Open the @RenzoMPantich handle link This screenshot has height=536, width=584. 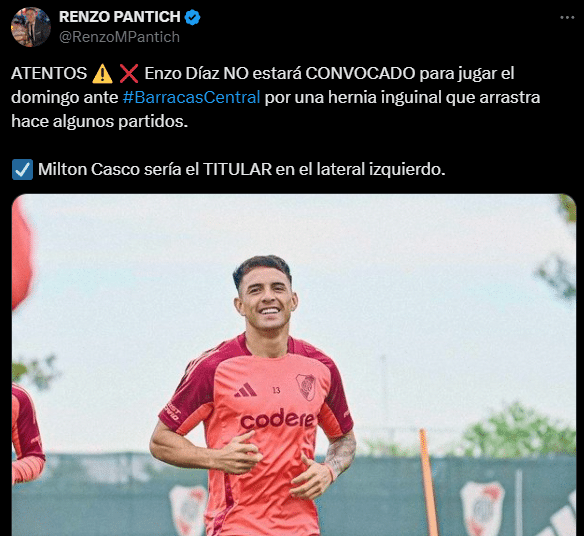pyautogui.click(x=119, y=37)
